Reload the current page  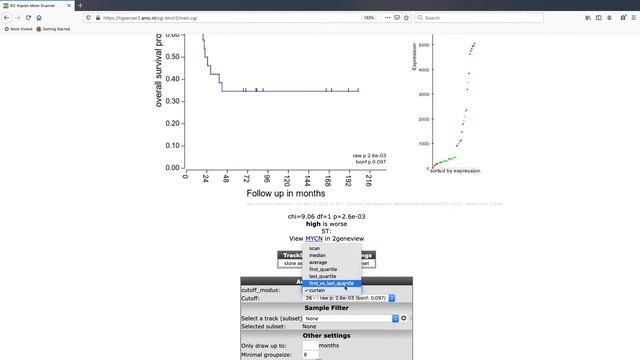pos(28,18)
